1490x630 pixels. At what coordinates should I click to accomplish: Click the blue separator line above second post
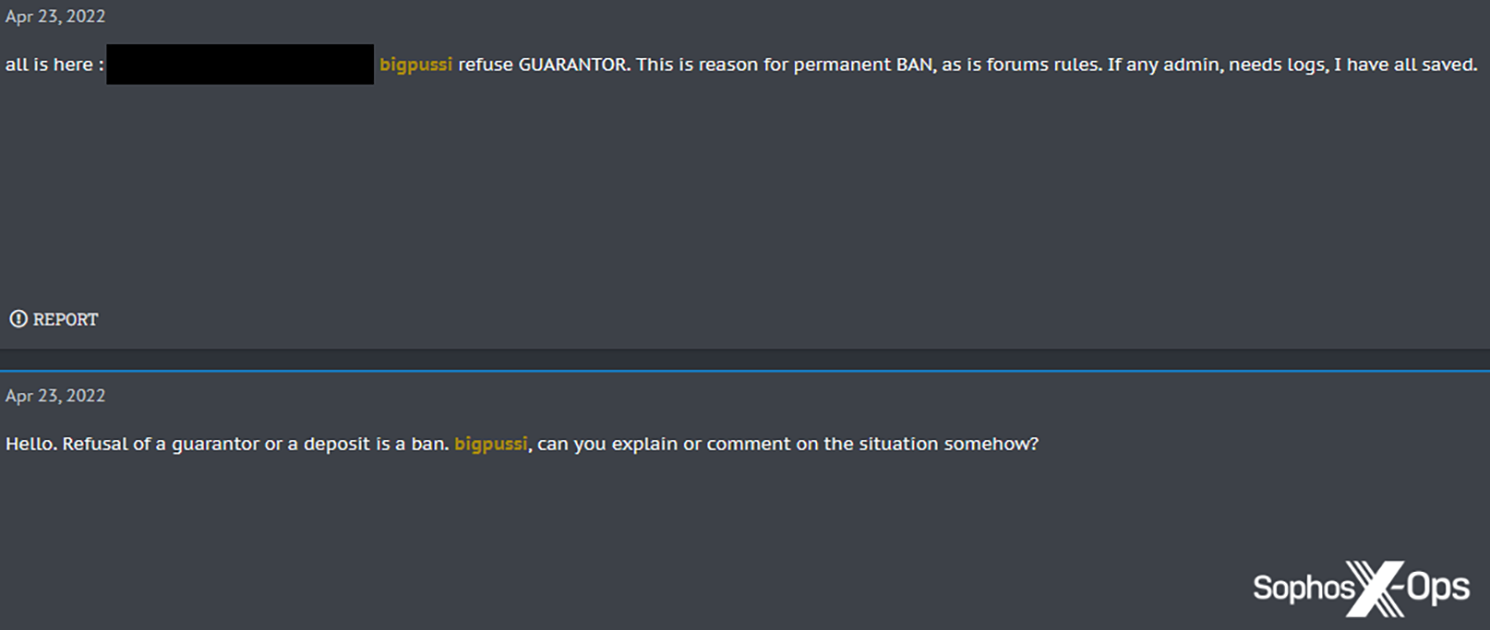745,371
